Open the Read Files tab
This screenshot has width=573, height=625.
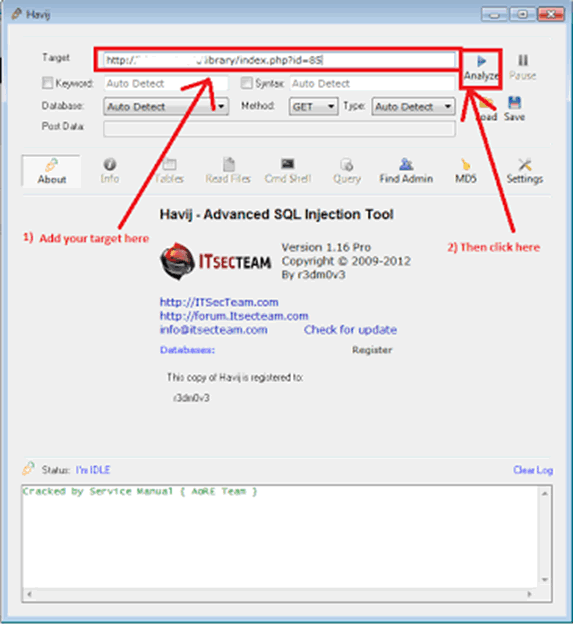228,171
